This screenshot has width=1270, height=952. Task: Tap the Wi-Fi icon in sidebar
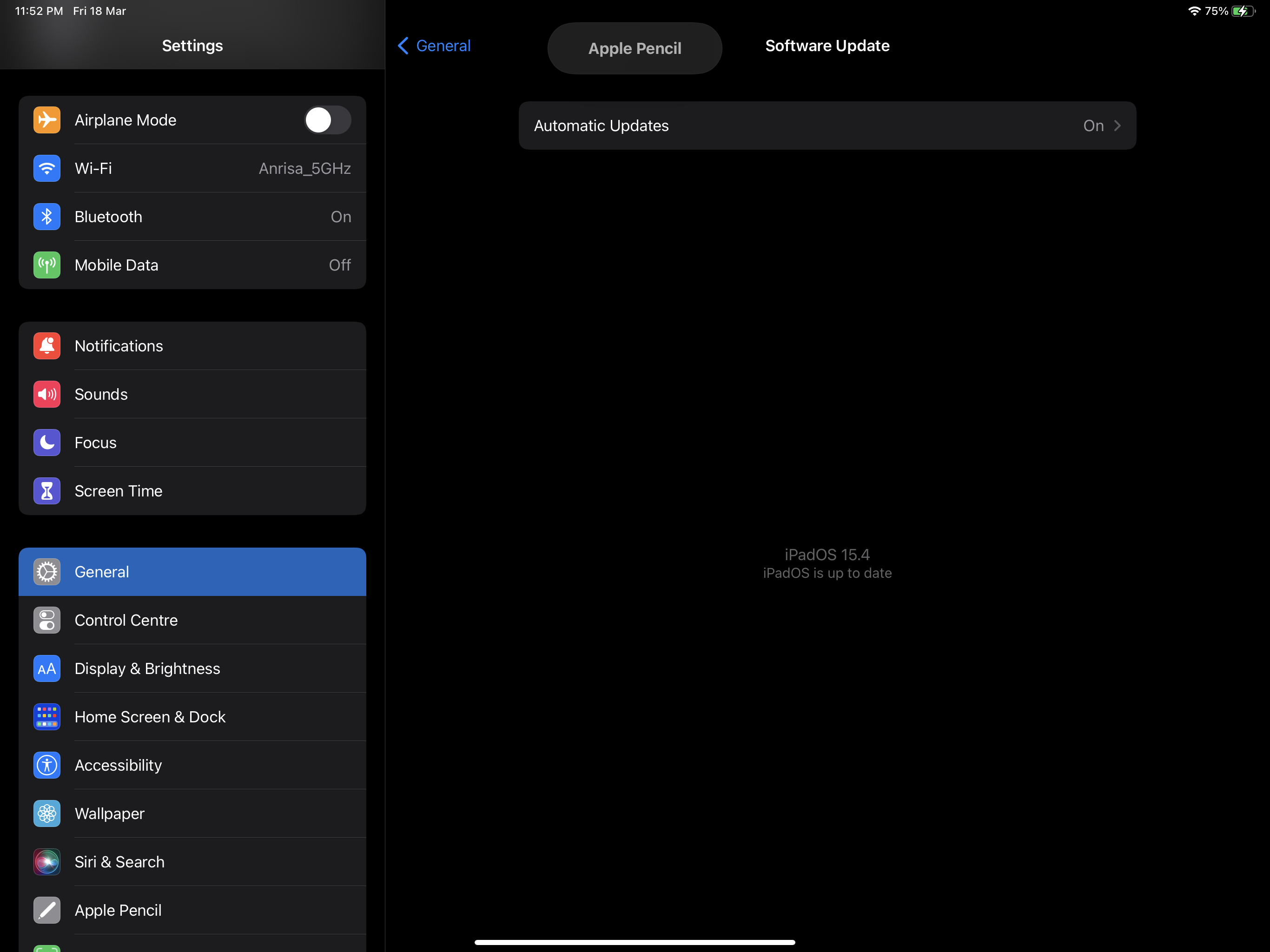[x=46, y=168]
